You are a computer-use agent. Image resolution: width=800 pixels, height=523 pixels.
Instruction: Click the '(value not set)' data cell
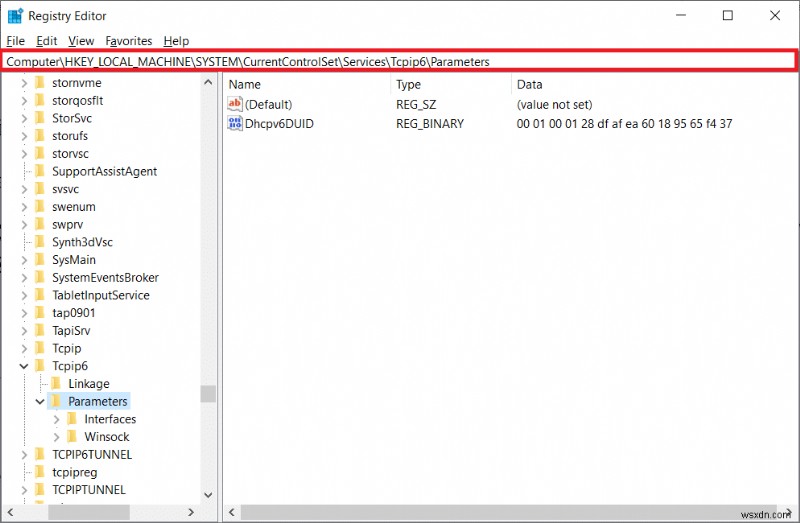tap(554, 105)
